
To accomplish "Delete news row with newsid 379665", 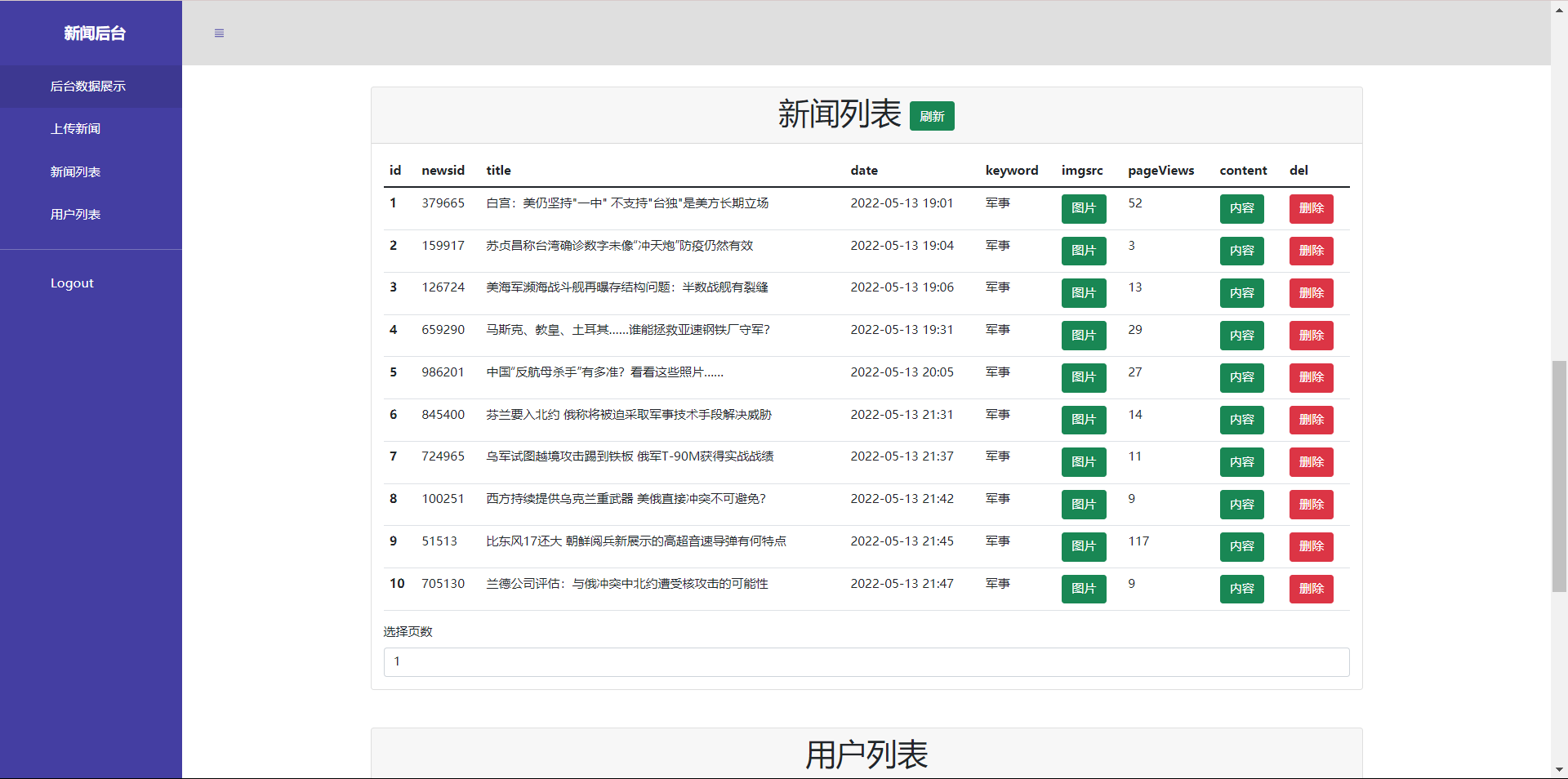I will click(1312, 208).
